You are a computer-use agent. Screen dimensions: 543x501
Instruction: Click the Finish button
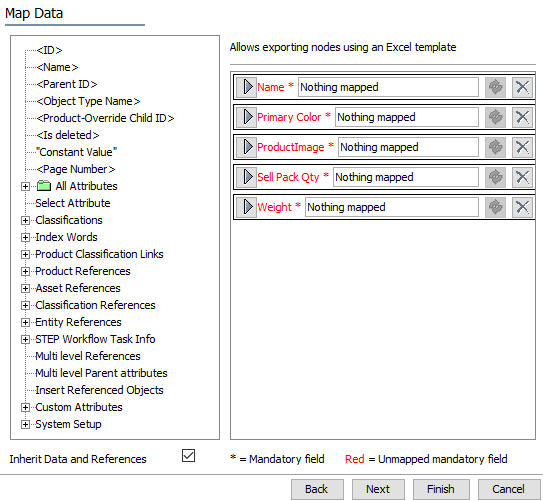[441, 489]
